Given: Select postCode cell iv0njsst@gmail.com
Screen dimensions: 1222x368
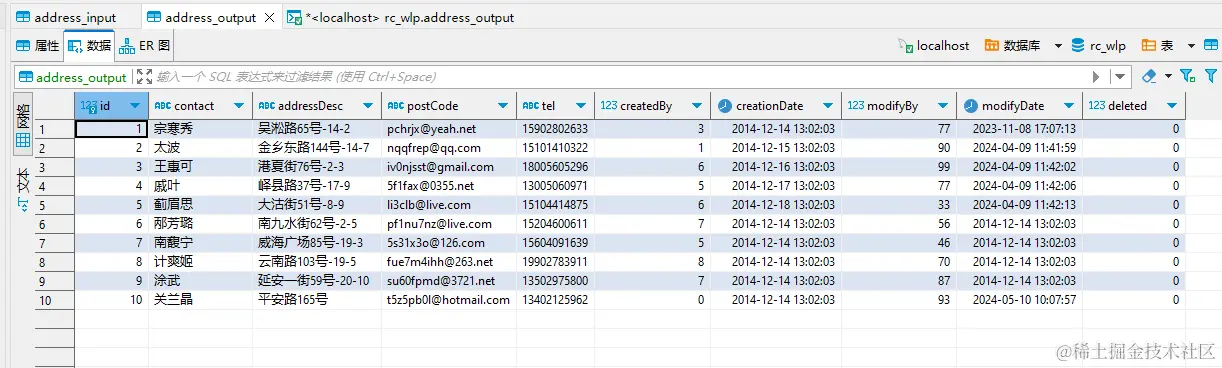Looking at the screenshot, I should [x=449, y=167].
